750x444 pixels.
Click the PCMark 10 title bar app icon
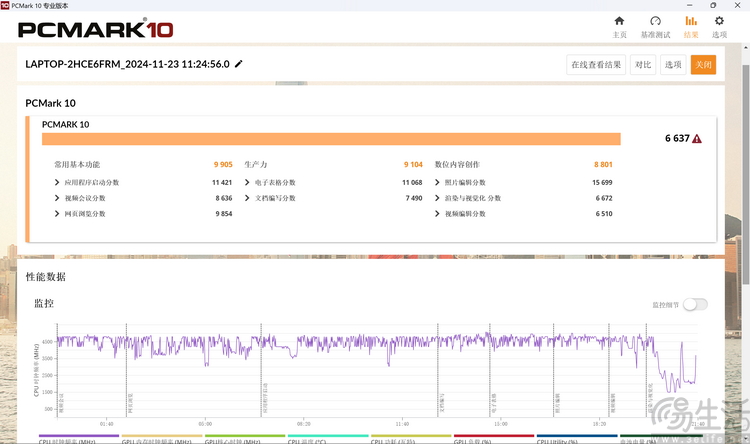(5, 5)
